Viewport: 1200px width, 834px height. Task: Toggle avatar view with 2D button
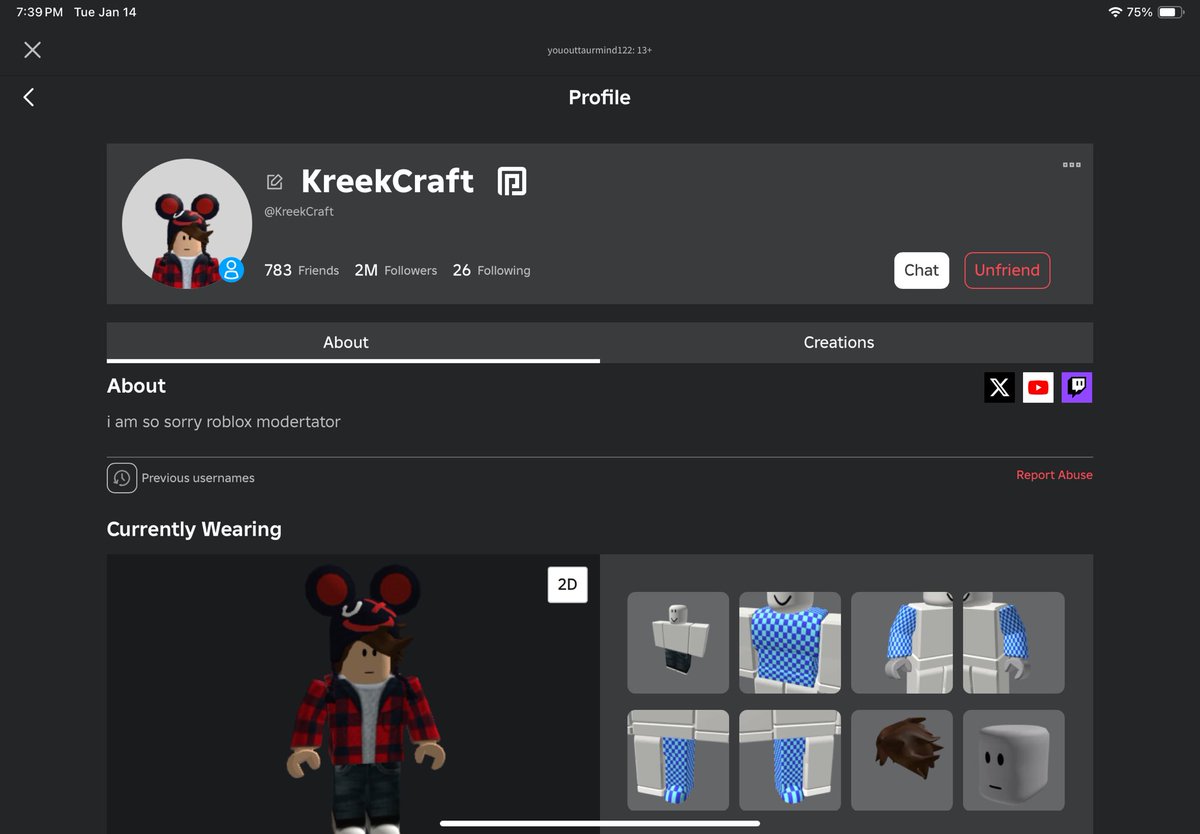pos(567,585)
